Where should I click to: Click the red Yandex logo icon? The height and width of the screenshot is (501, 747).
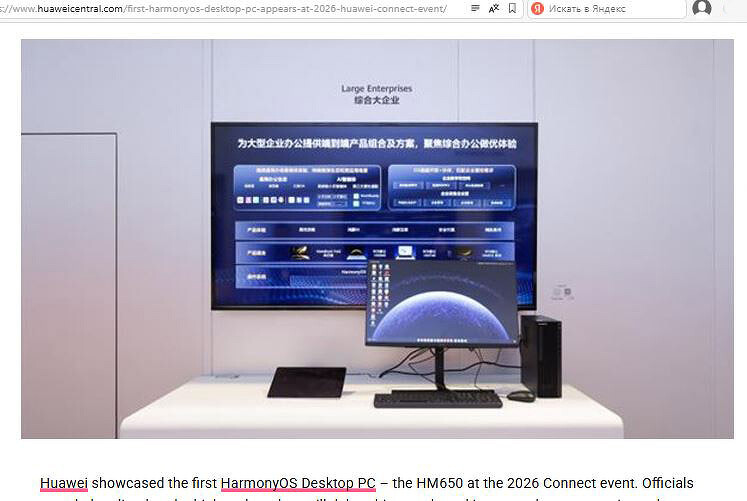tap(537, 9)
